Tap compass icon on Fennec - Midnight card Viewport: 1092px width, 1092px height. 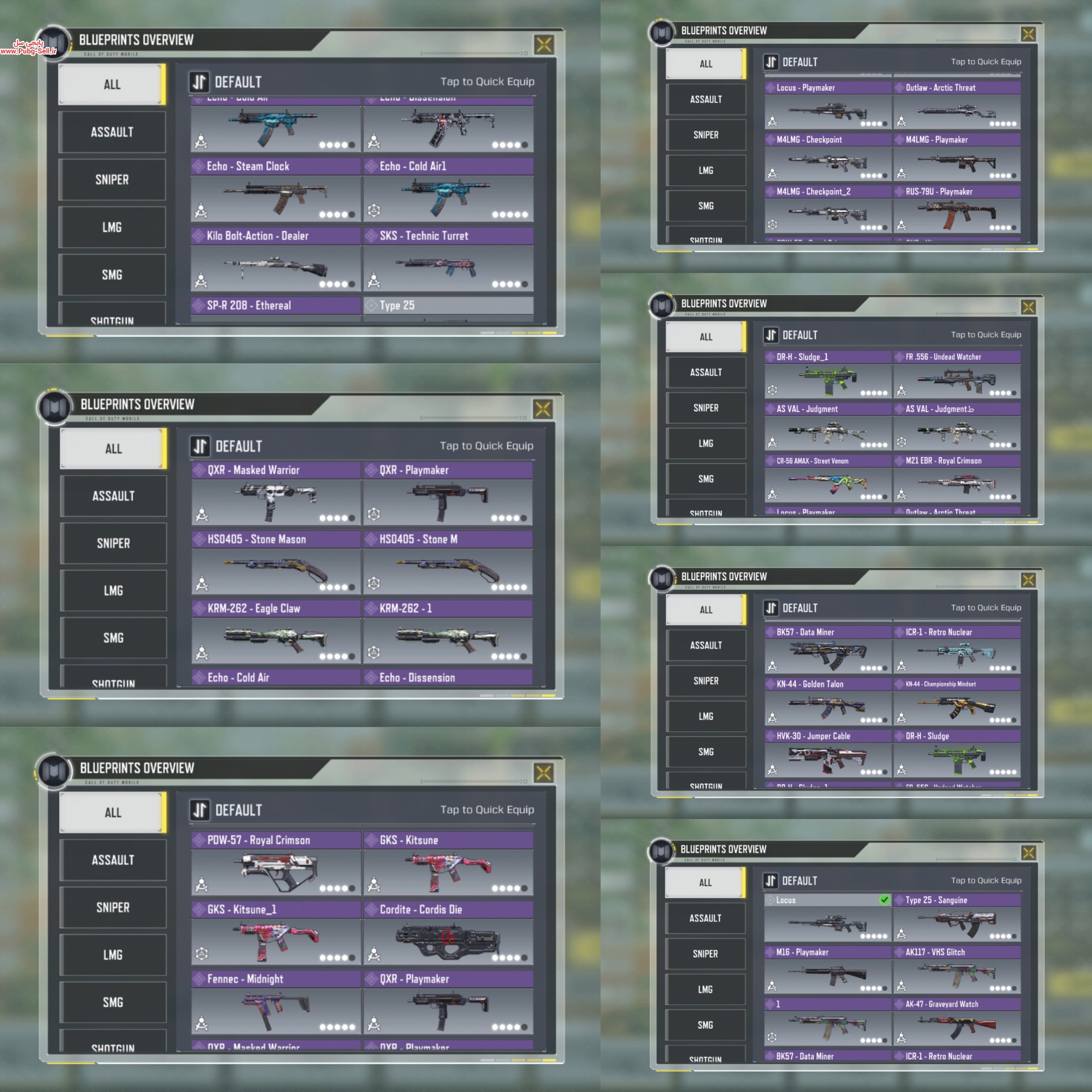201,1024
